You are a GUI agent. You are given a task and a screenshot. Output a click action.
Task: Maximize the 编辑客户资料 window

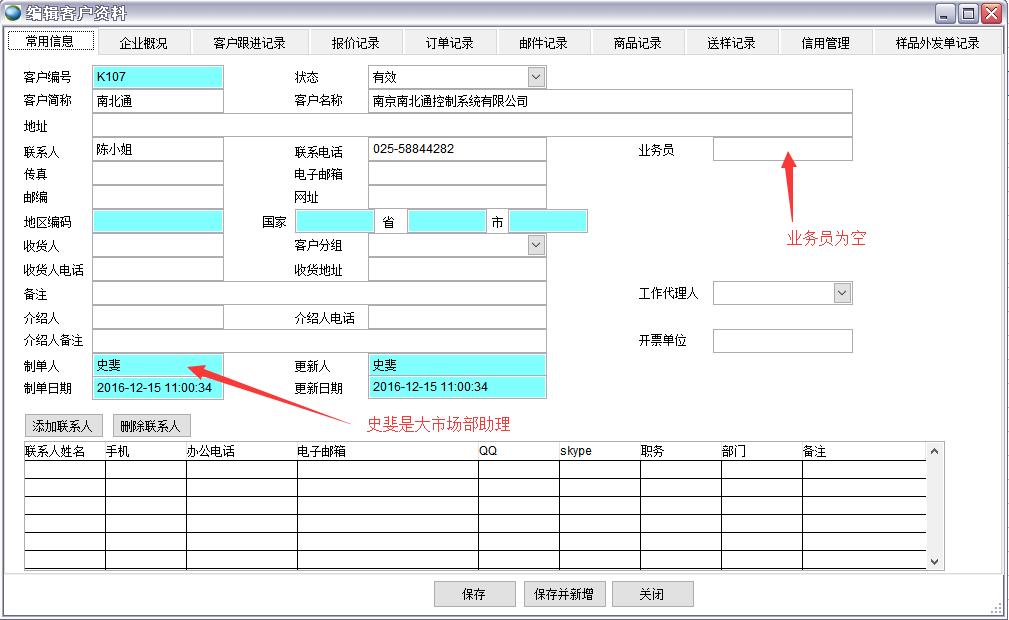tap(968, 13)
